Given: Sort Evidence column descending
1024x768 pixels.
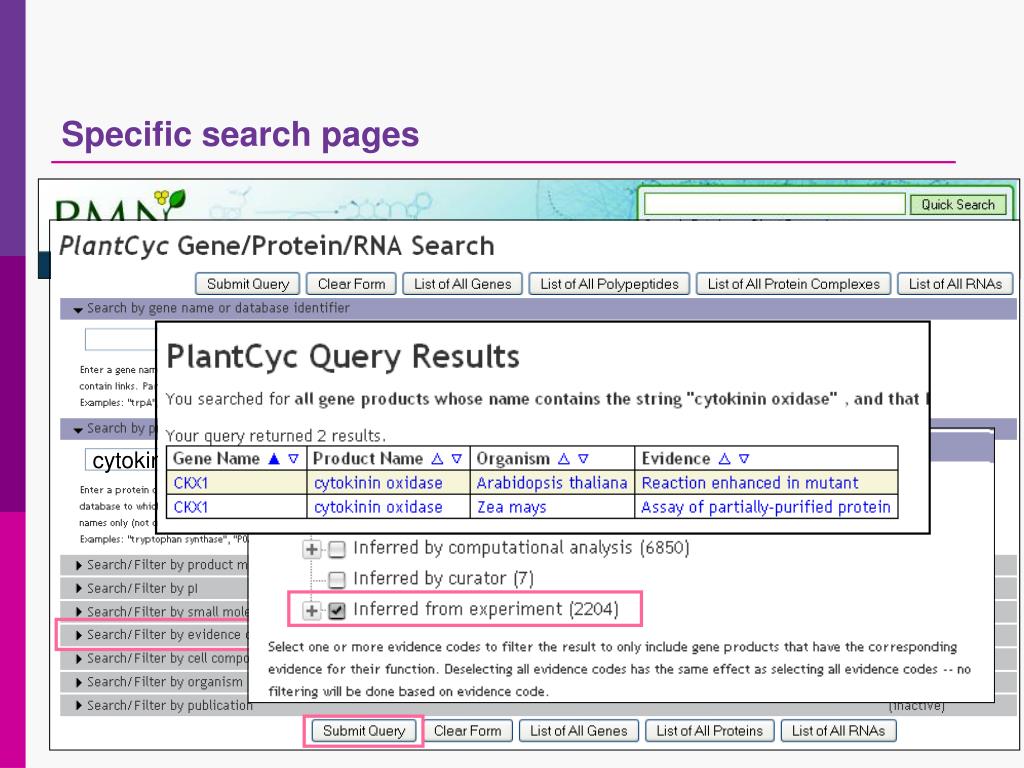Looking at the screenshot, I should pyautogui.click(x=743, y=459).
